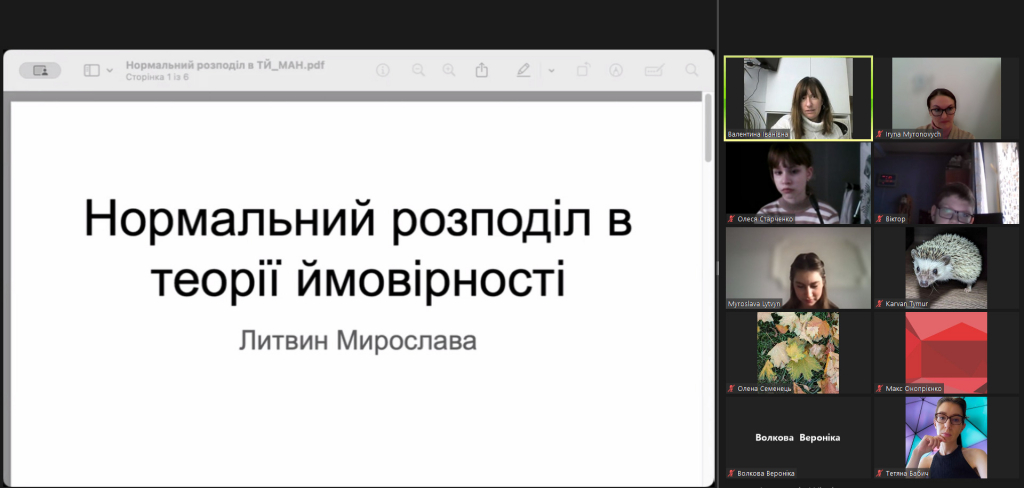The width and height of the screenshot is (1024, 488).
Task: Click the search magnifier in the PDF toolbar
Action: [691, 71]
